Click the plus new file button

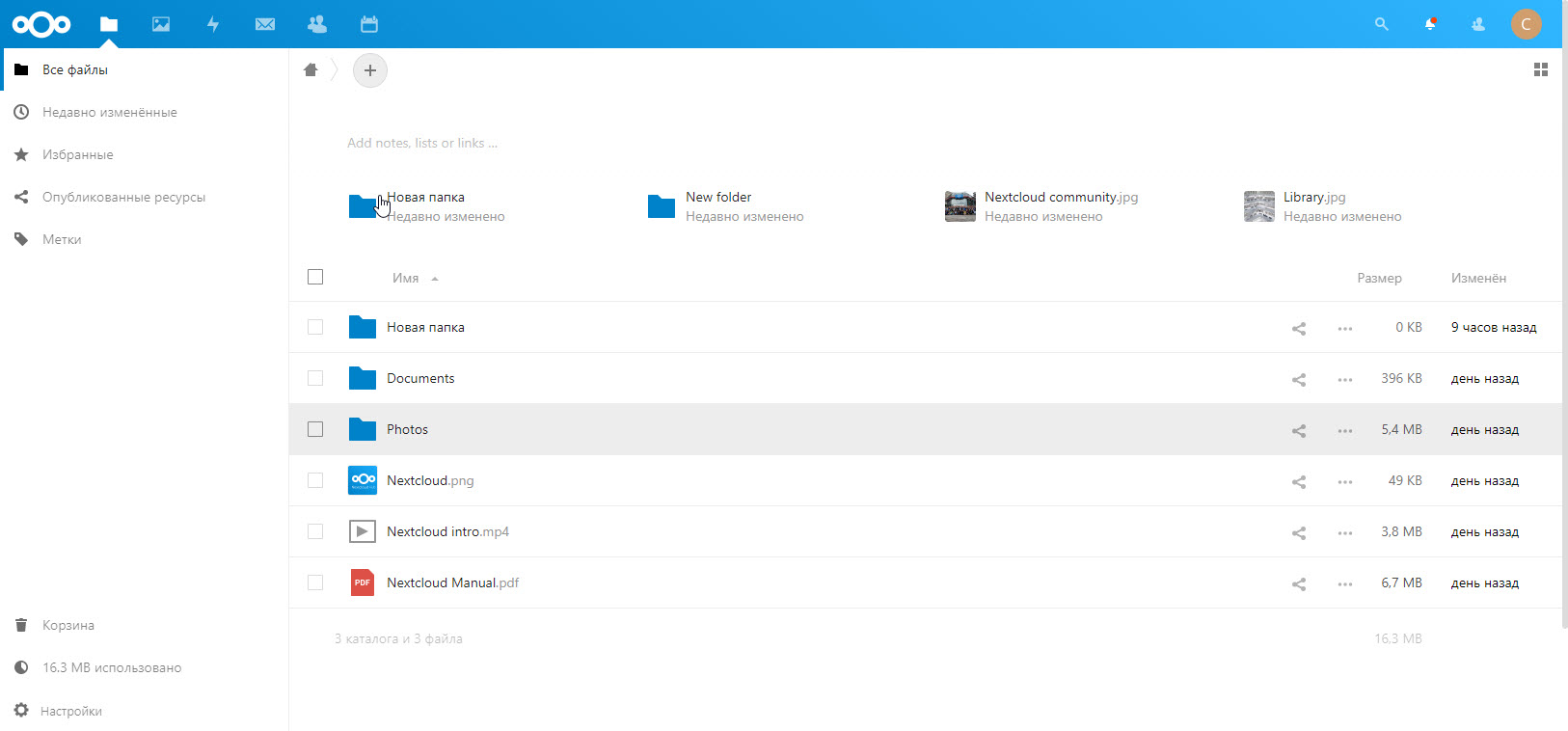[370, 70]
